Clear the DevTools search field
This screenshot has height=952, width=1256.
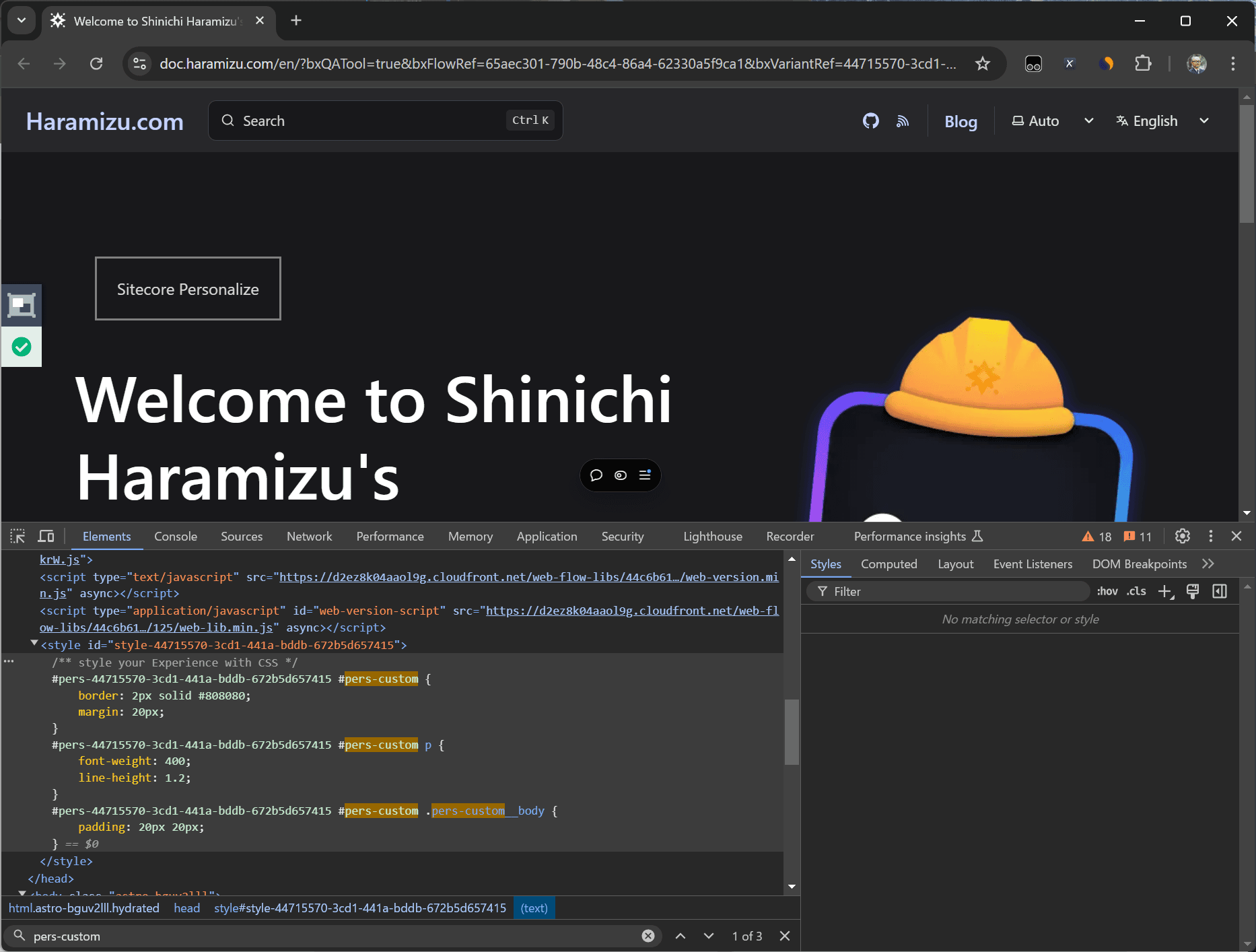648,936
